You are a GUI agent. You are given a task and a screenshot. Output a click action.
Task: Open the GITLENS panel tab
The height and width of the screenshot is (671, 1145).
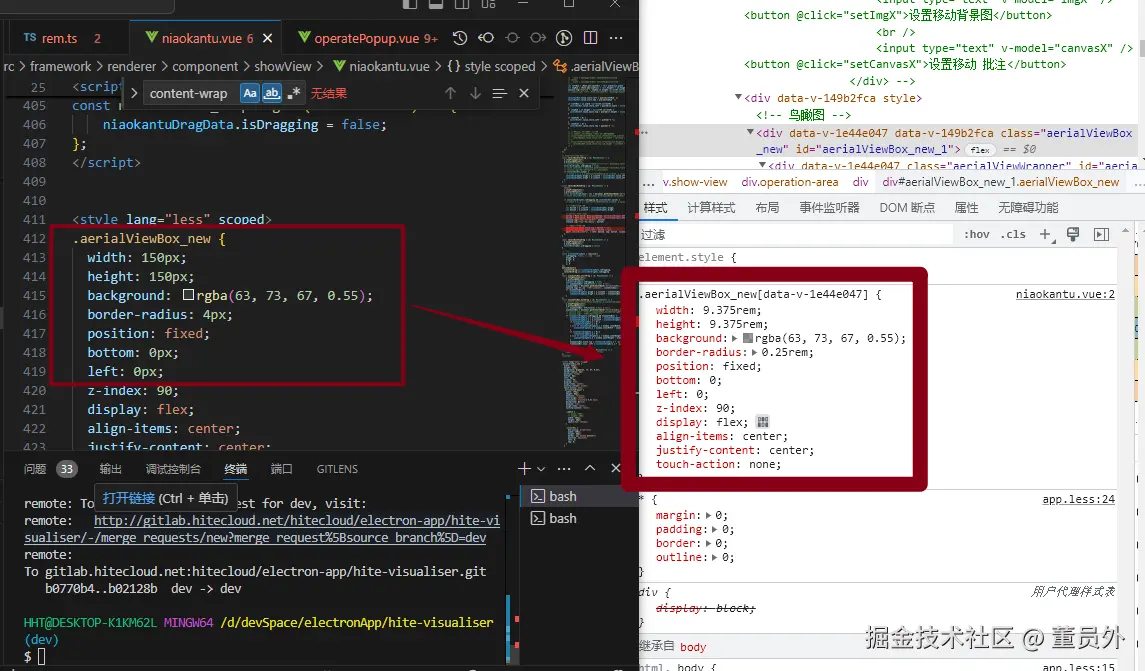pos(337,469)
